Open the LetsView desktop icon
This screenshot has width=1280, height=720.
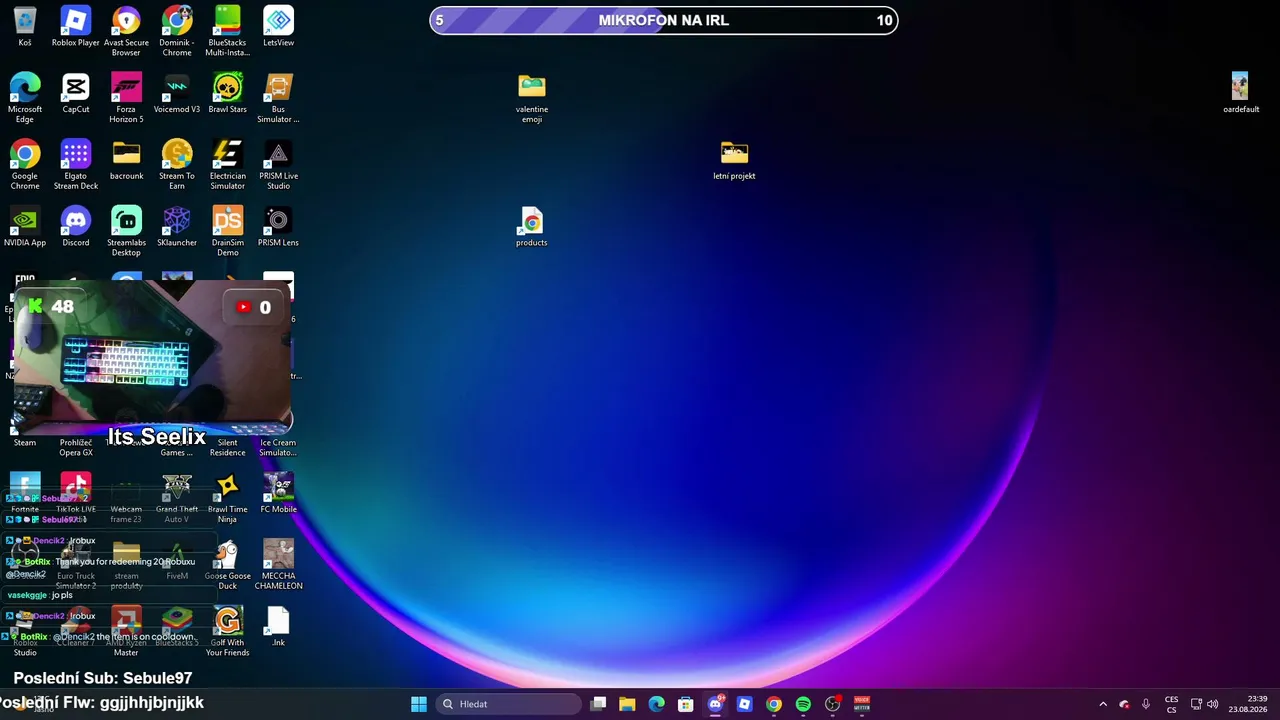pyautogui.click(x=278, y=27)
